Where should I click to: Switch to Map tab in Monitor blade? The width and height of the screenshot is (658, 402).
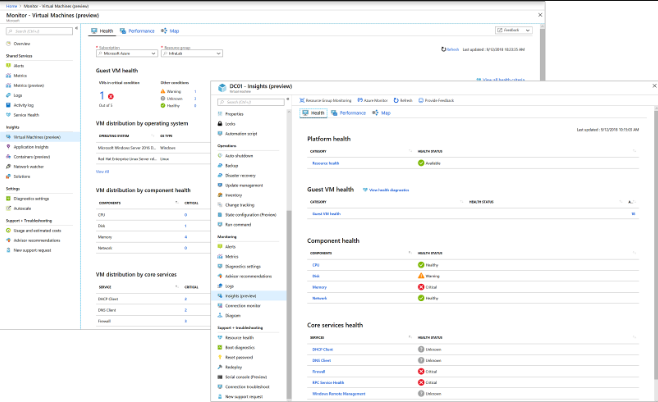tap(170, 31)
